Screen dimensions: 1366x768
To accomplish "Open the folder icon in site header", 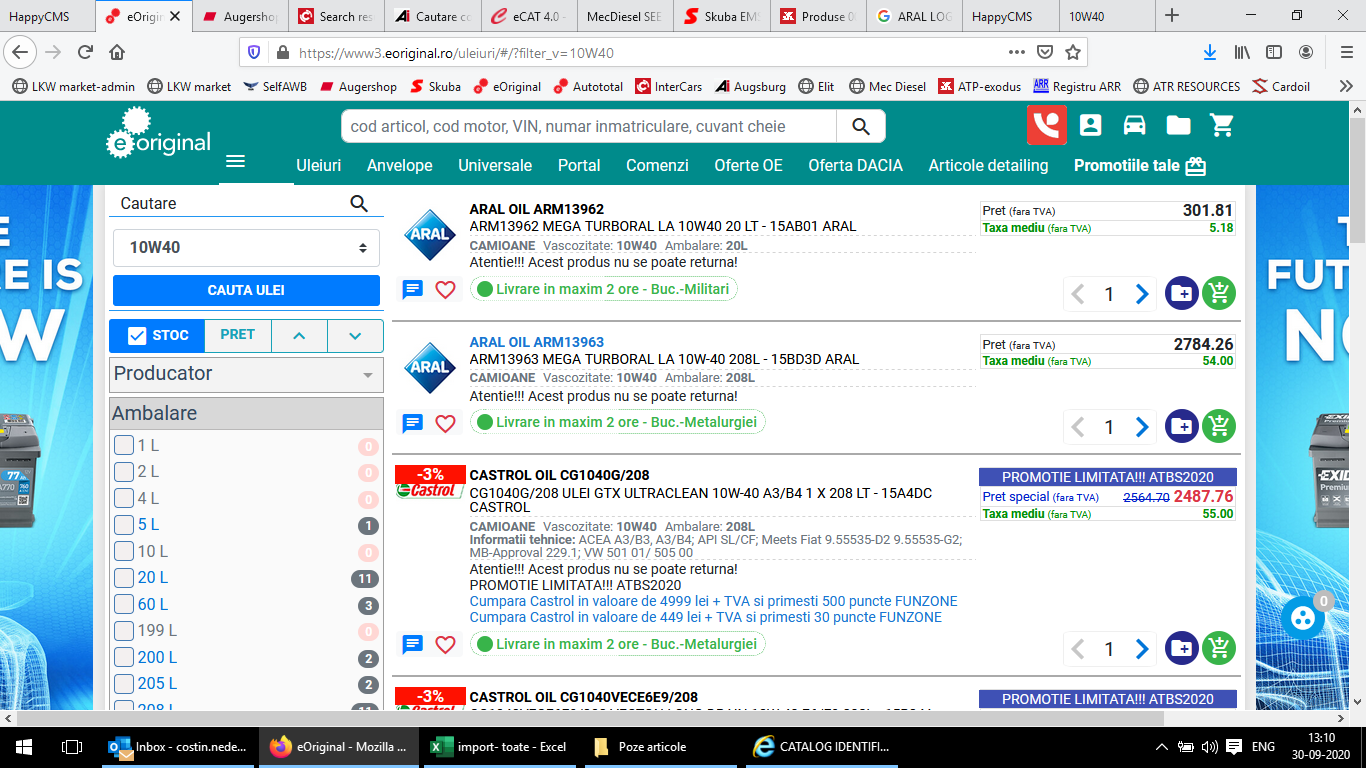I will [x=1178, y=125].
